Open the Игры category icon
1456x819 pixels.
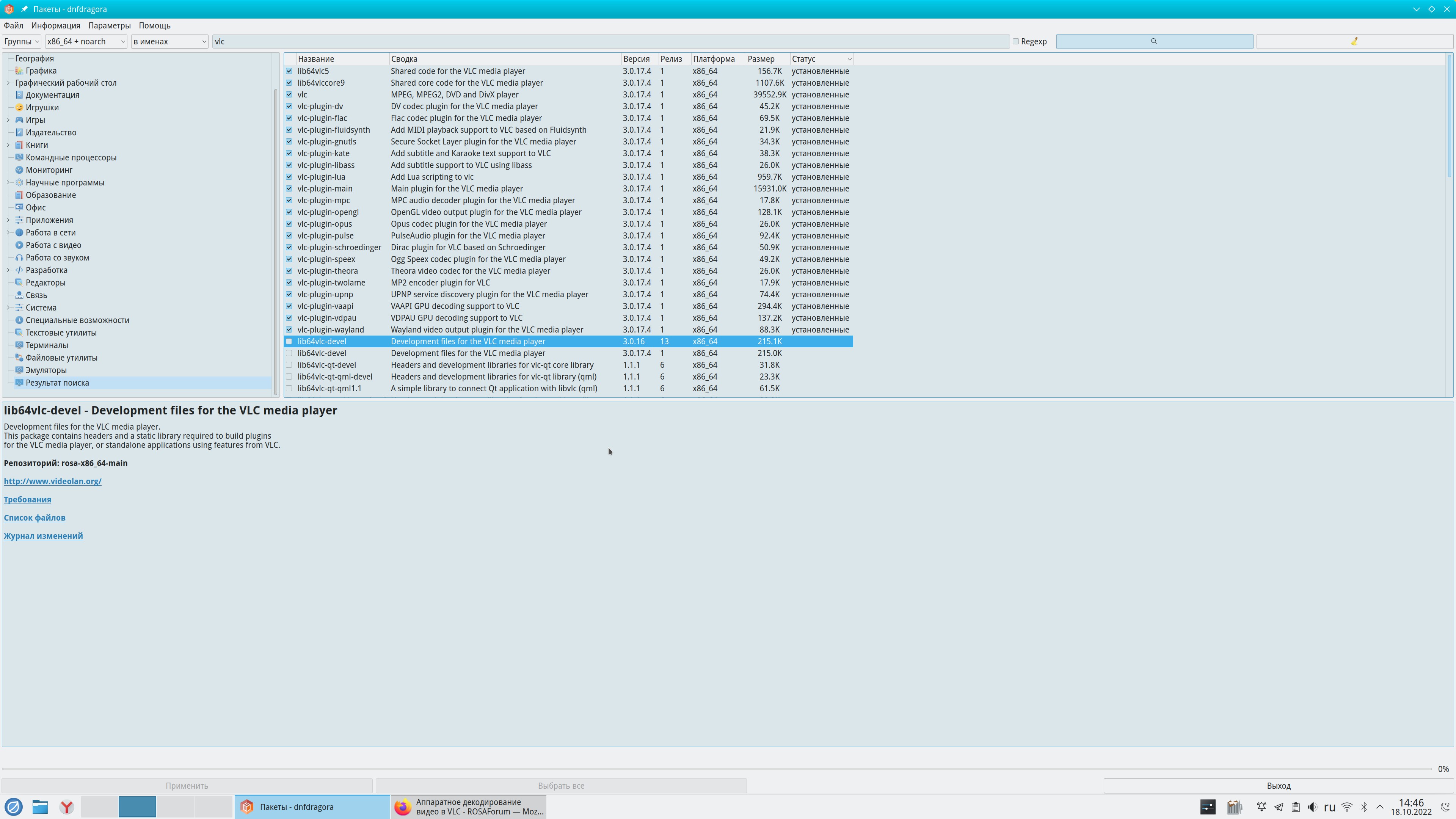(x=19, y=120)
